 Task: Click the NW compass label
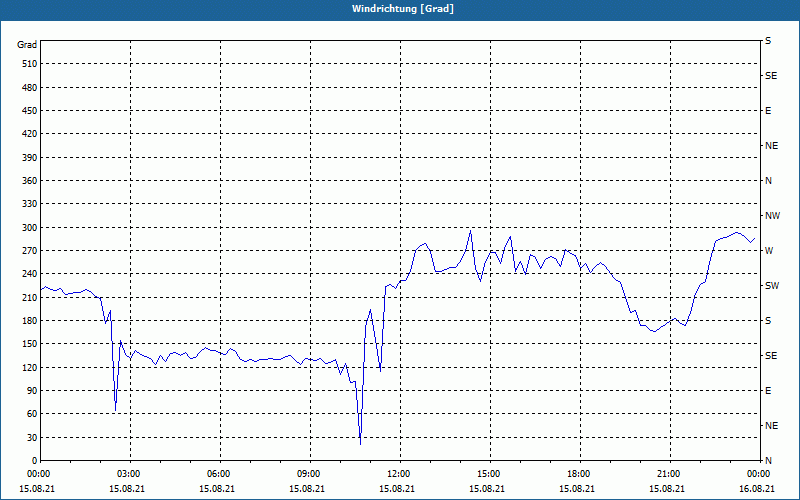pyautogui.click(x=772, y=216)
